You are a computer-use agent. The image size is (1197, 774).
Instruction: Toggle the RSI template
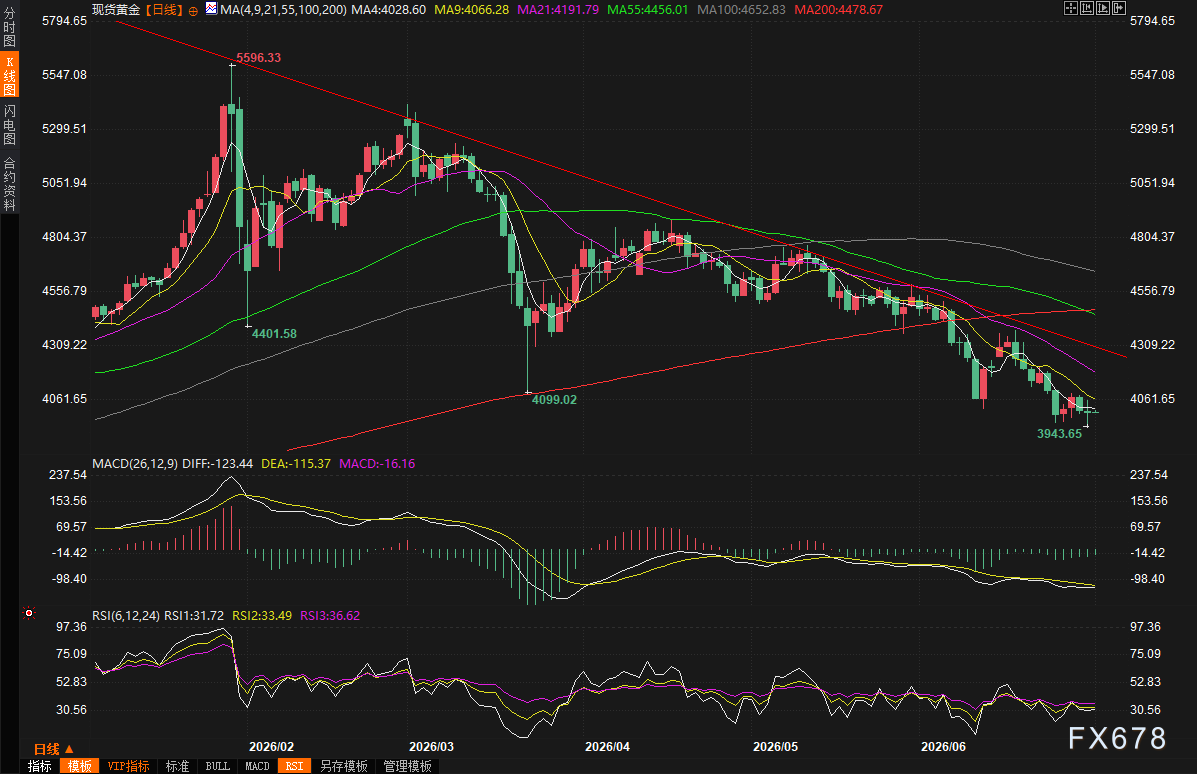(295, 766)
